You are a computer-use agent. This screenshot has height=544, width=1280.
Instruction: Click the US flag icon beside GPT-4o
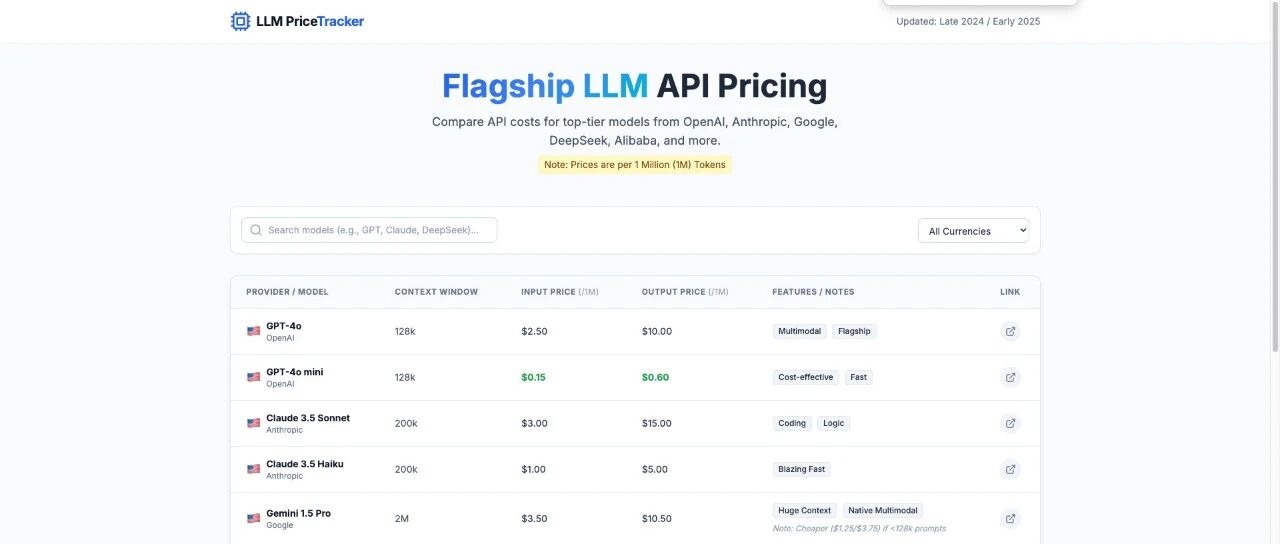tap(253, 331)
